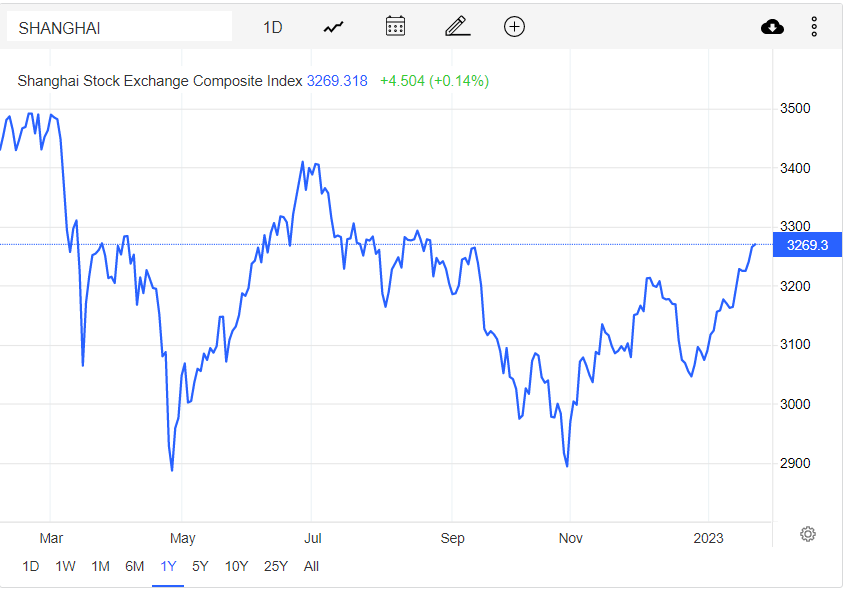The image size is (855, 591).
Task: Open chart settings gear icon
Action: pos(808,534)
